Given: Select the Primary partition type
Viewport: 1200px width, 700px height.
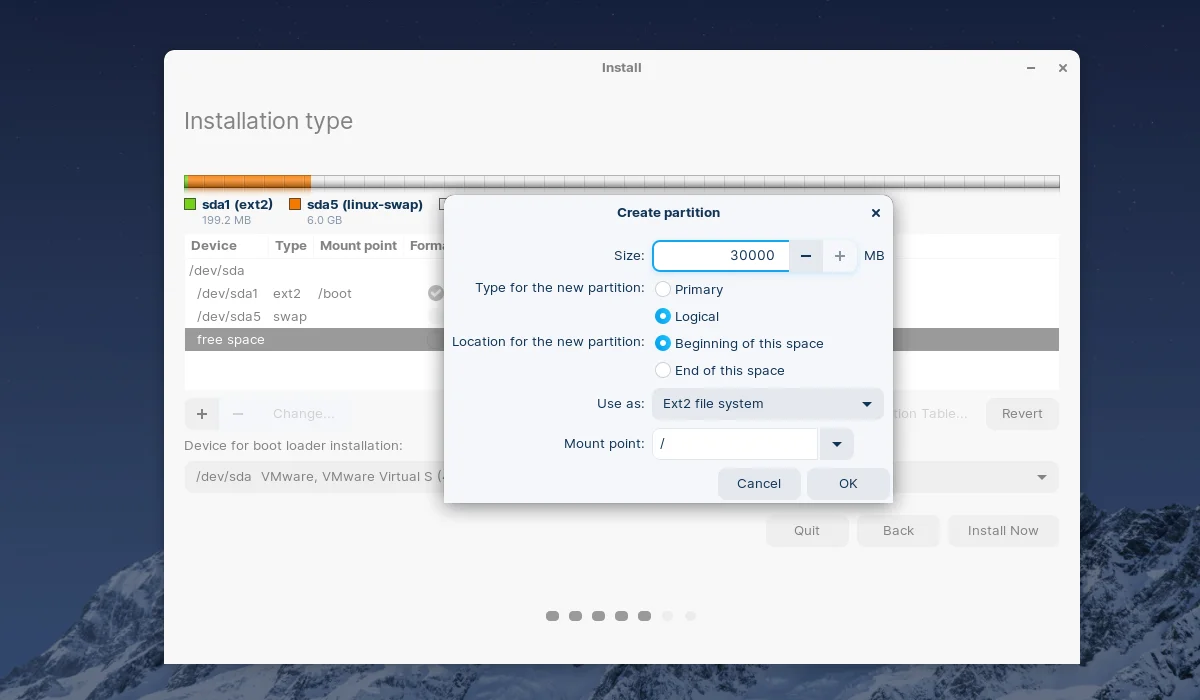Looking at the screenshot, I should click(x=663, y=289).
